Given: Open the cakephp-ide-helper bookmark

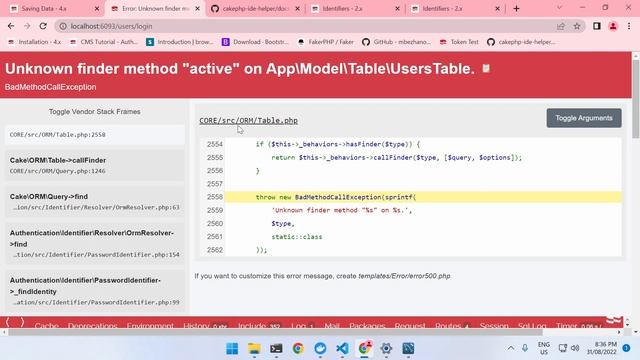Looking at the screenshot, I should point(521,42).
